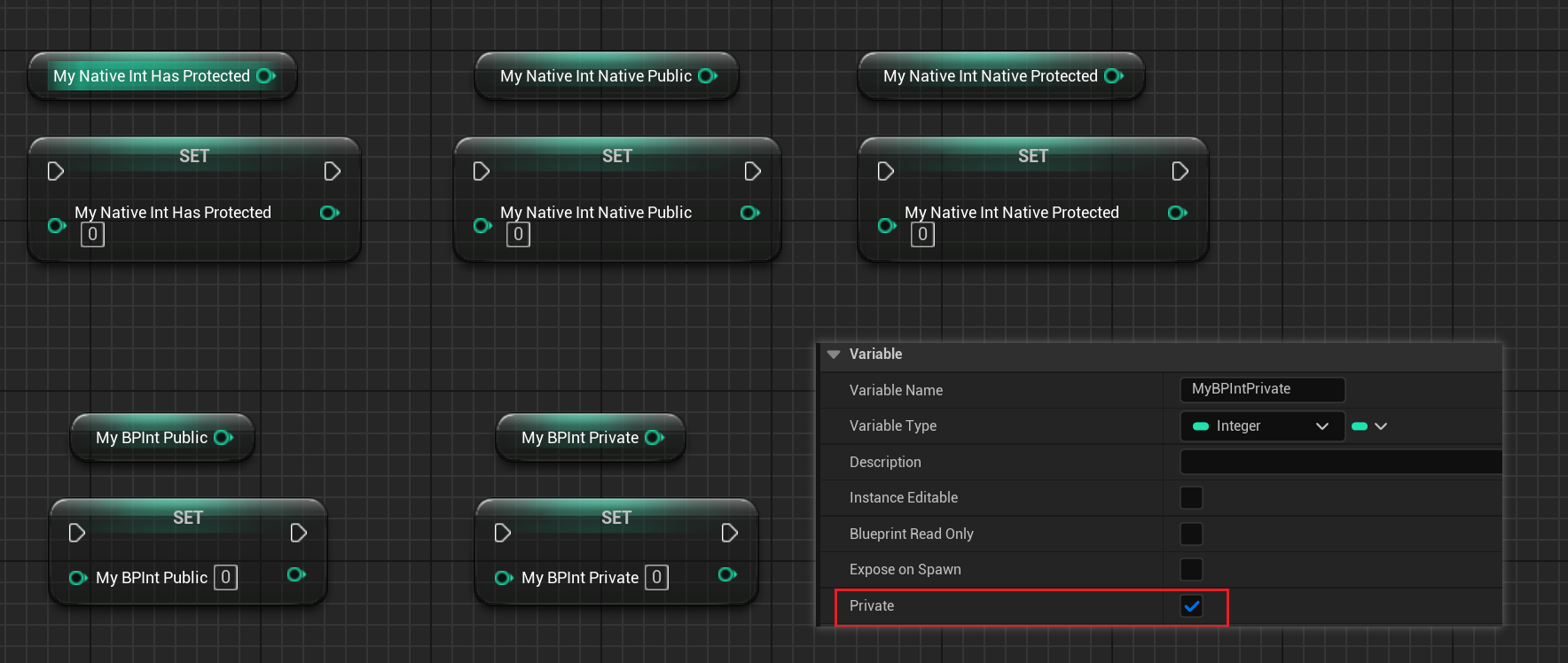Toggle Blueprint Read Only checkbox

tap(1191, 534)
